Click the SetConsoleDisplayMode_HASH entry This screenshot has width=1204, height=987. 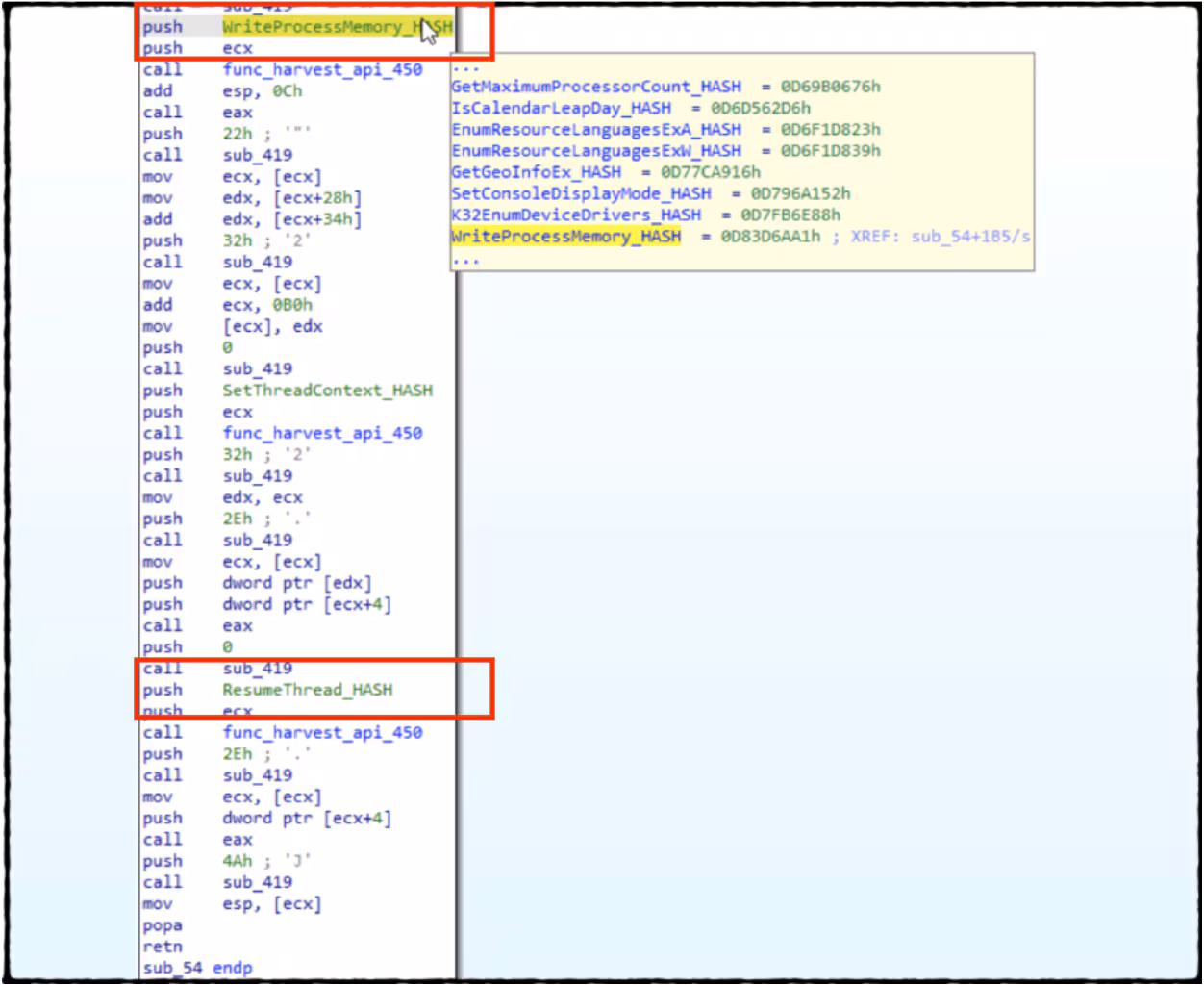point(581,193)
